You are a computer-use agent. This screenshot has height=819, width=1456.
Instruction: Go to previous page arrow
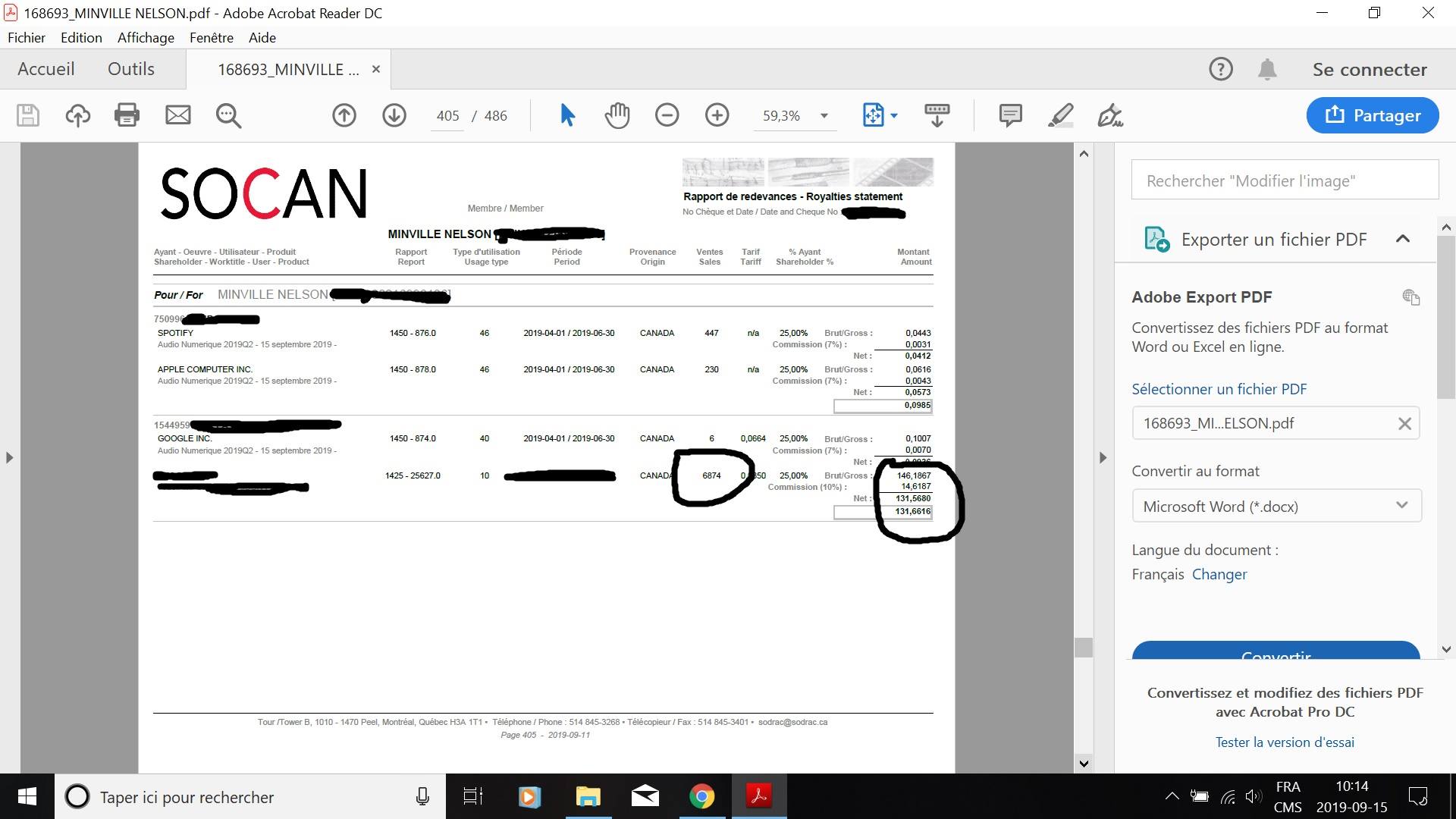pyautogui.click(x=344, y=115)
